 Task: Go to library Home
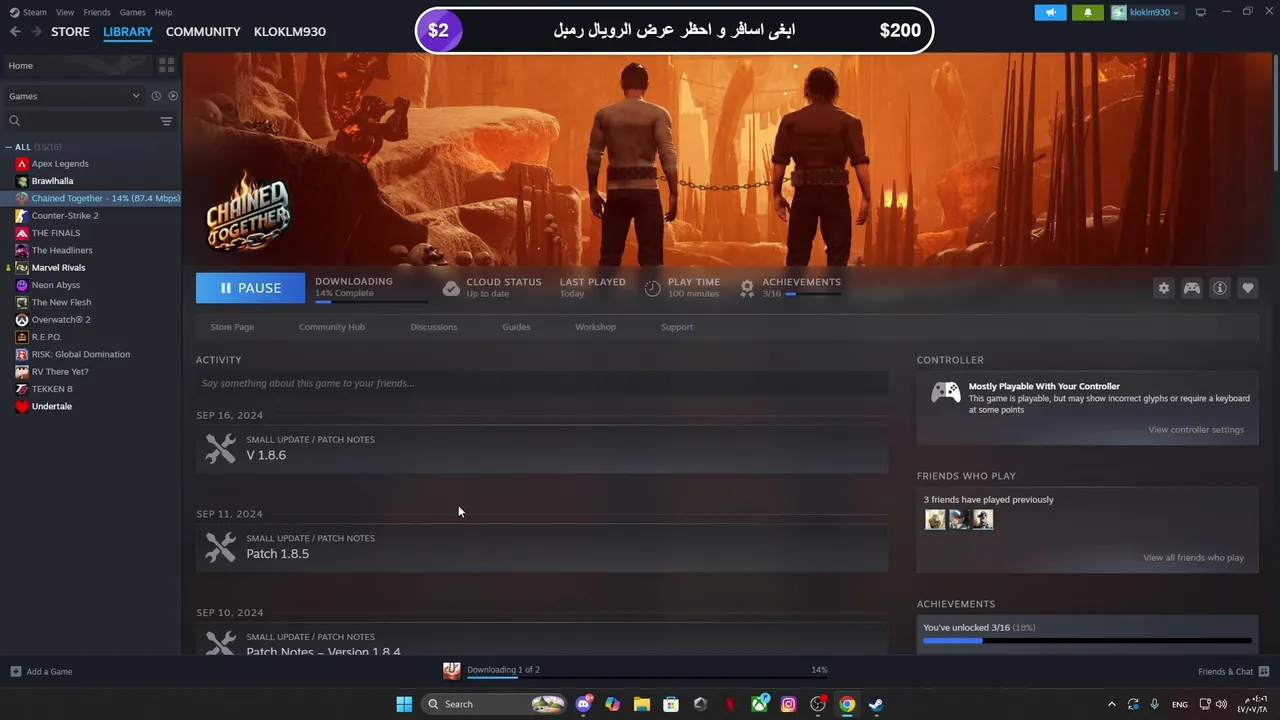[x=77, y=65]
